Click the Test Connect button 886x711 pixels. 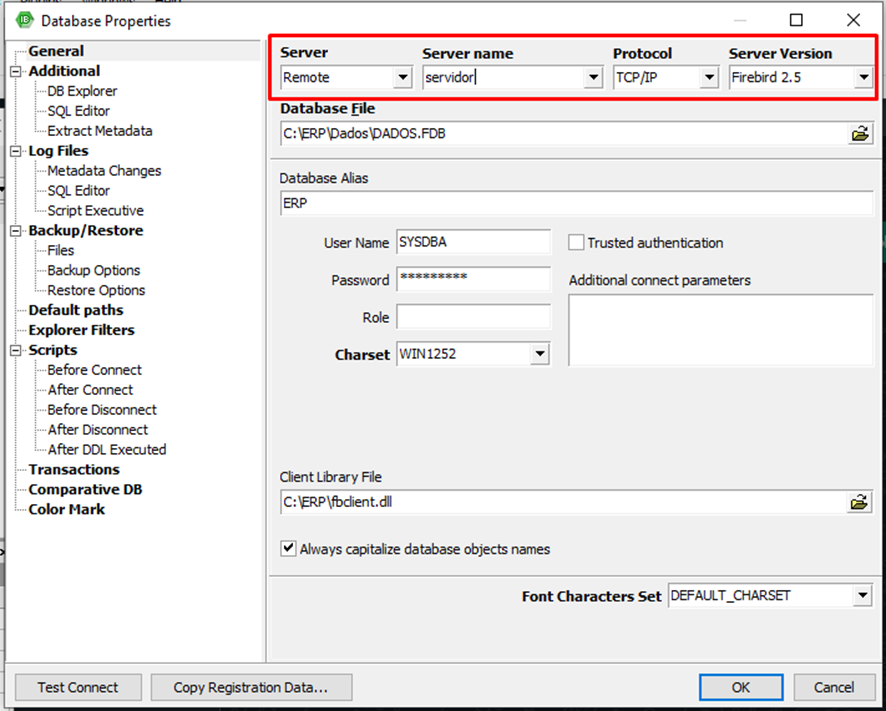78,687
